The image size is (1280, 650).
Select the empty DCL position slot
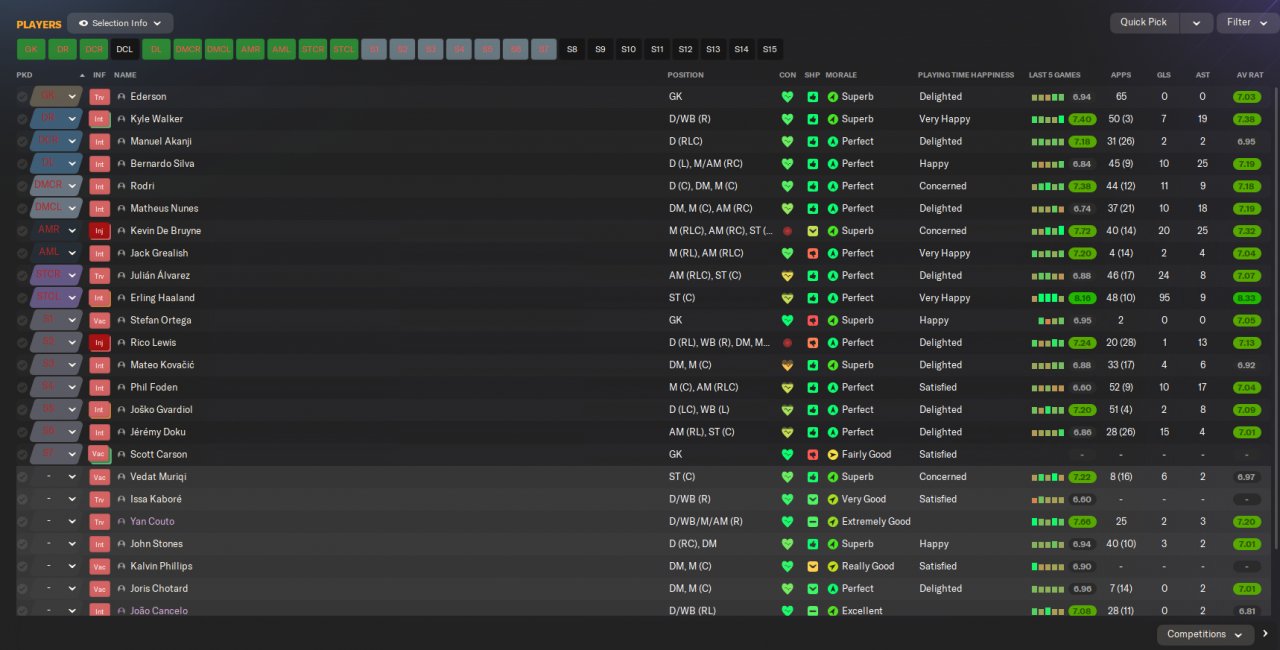coord(124,49)
